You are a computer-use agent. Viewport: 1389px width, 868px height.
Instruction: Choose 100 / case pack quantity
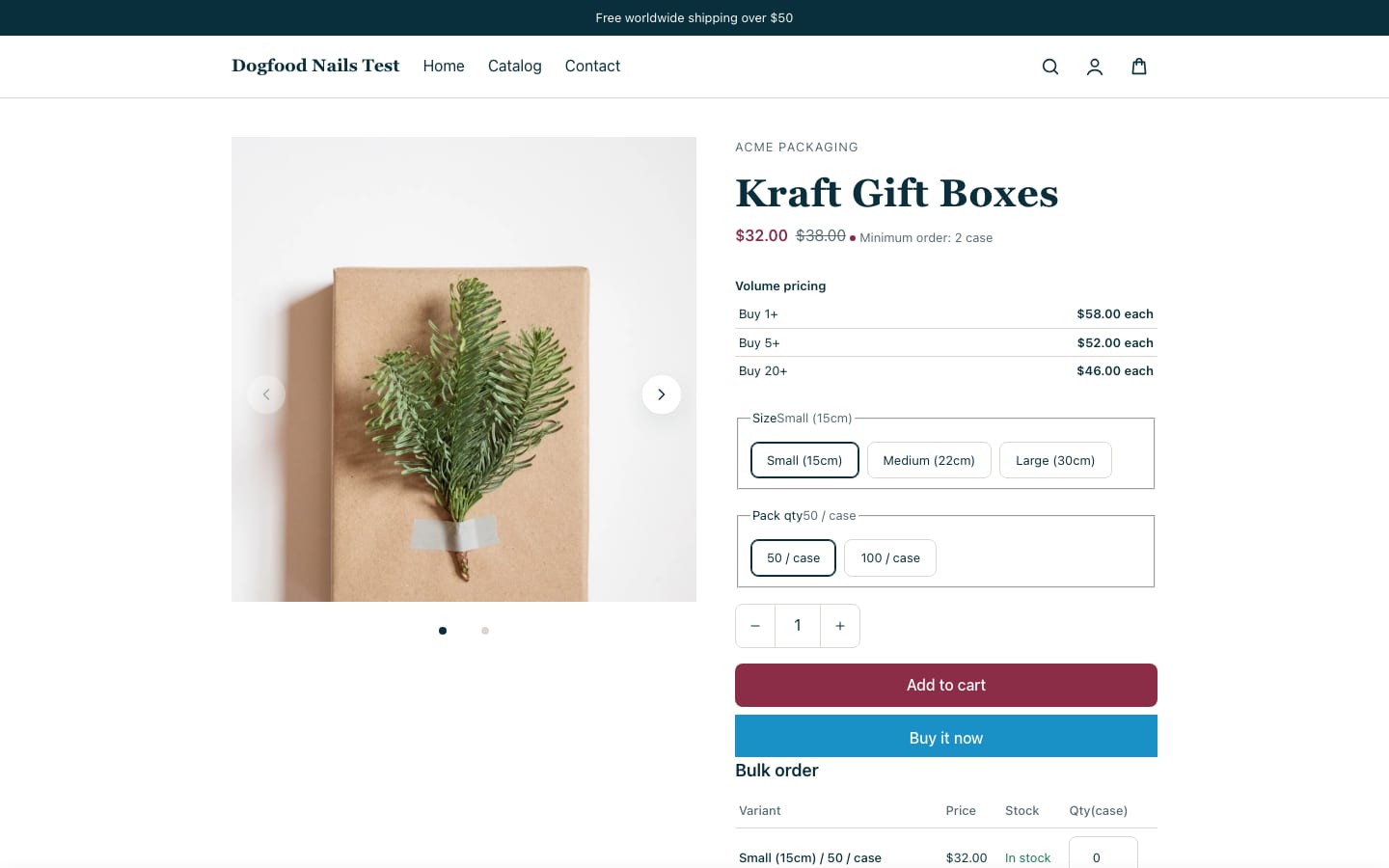click(890, 557)
